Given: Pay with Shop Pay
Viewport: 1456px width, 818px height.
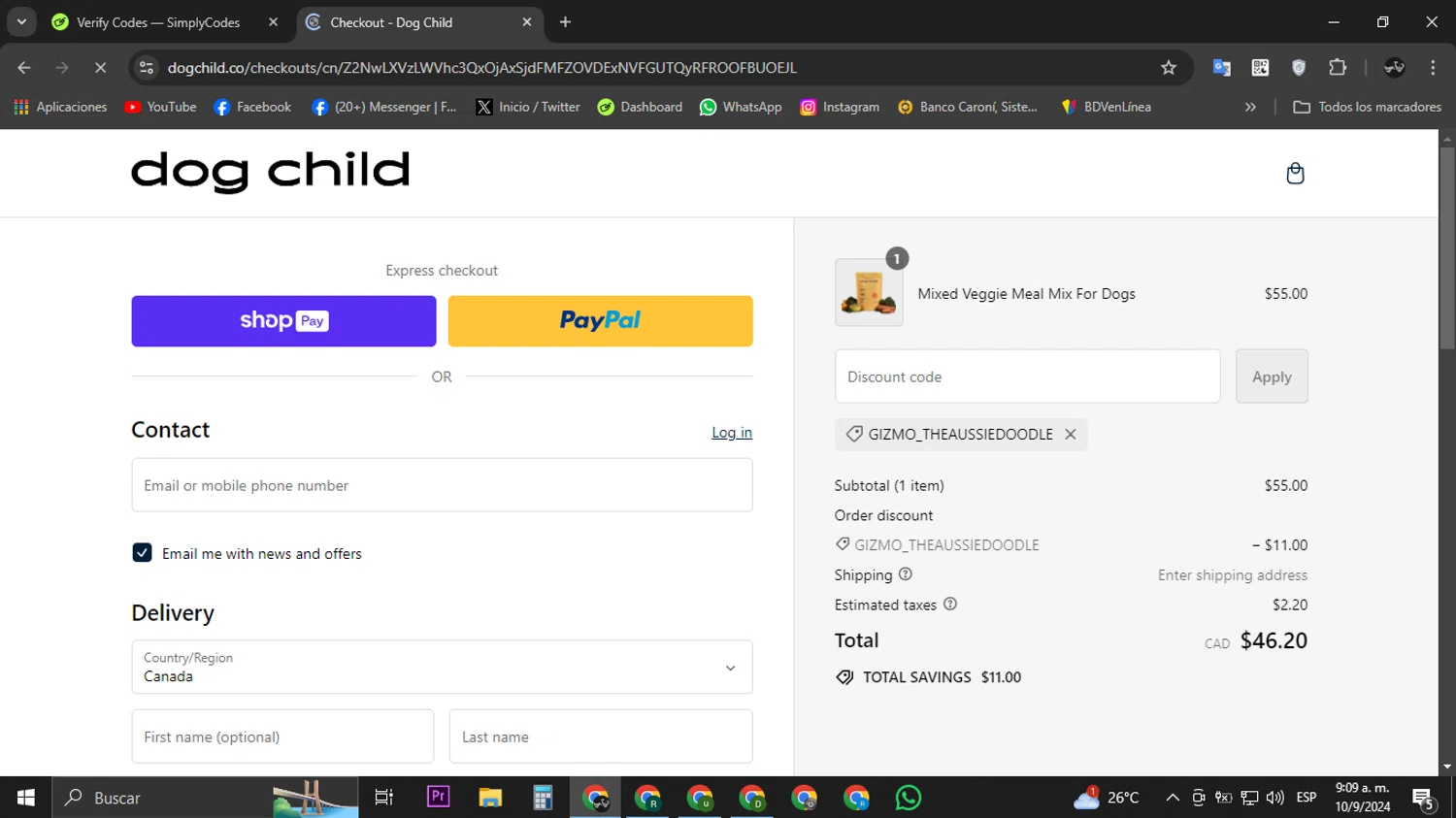Looking at the screenshot, I should tap(283, 321).
